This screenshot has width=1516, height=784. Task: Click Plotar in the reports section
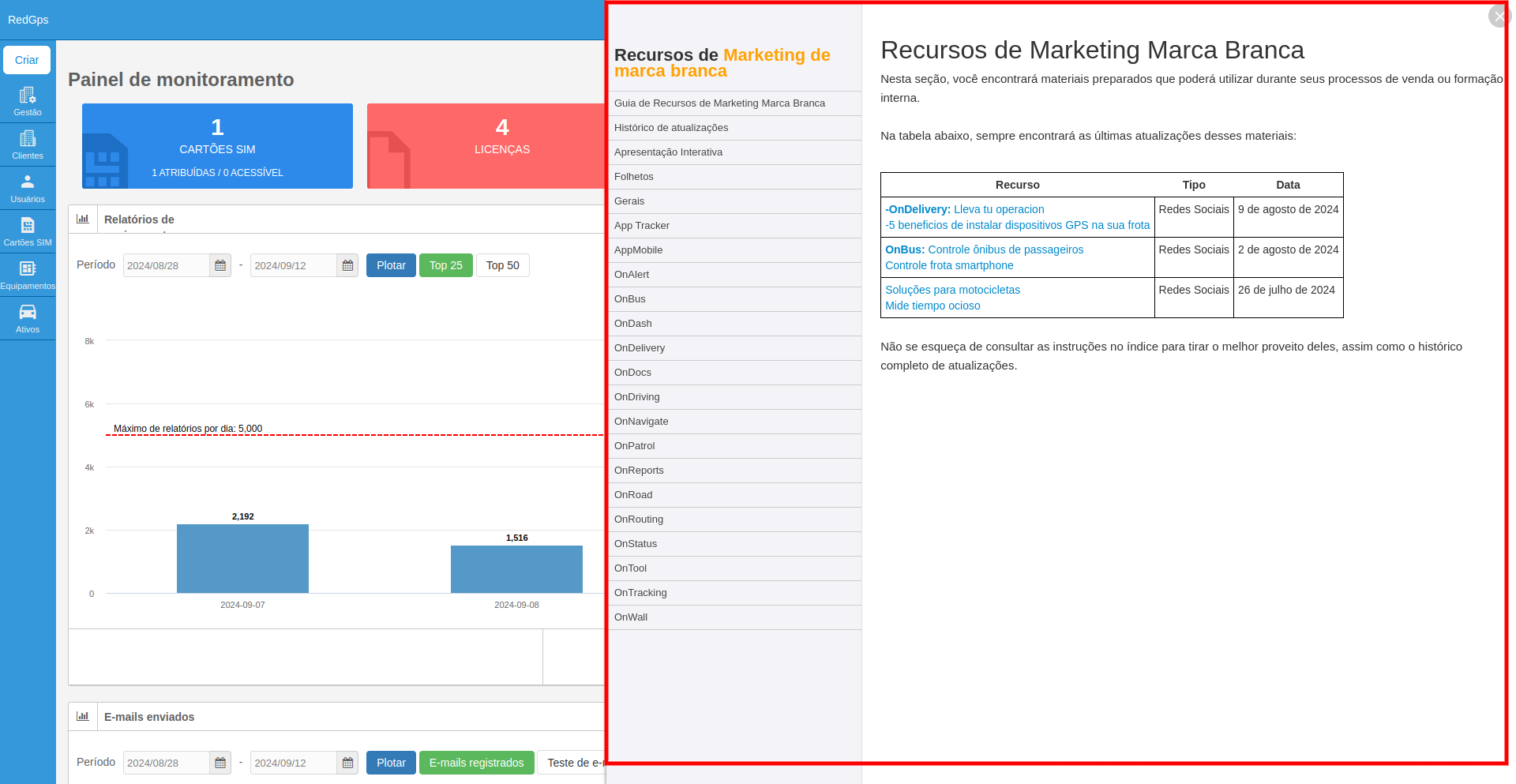pyautogui.click(x=391, y=265)
